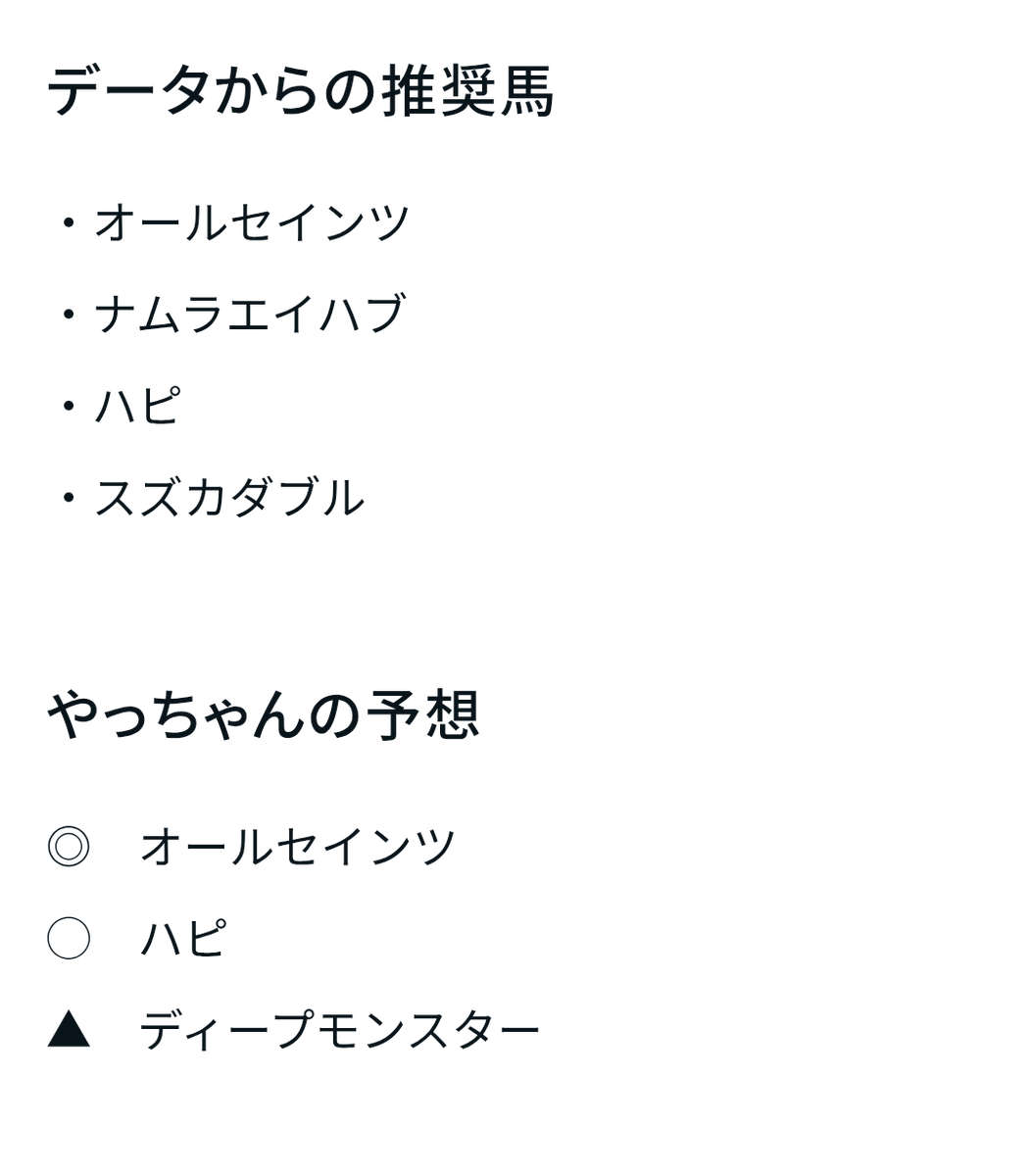Select オールセインツ in the データからの推奨馬 list
The image size is (1031, 1176).
(x=252, y=222)
